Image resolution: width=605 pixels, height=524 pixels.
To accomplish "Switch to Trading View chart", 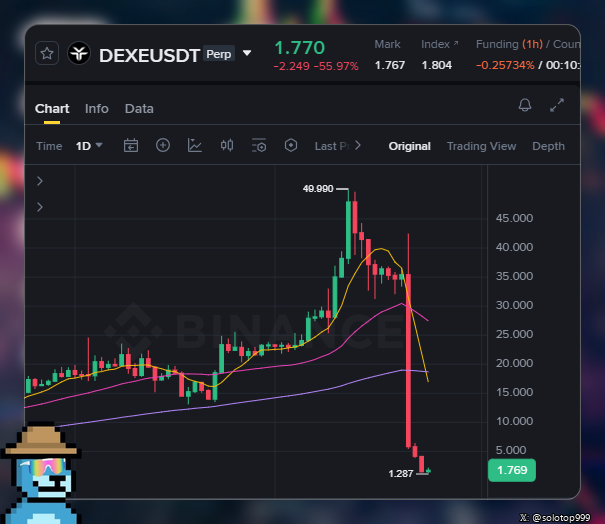I will pos(482,146).
